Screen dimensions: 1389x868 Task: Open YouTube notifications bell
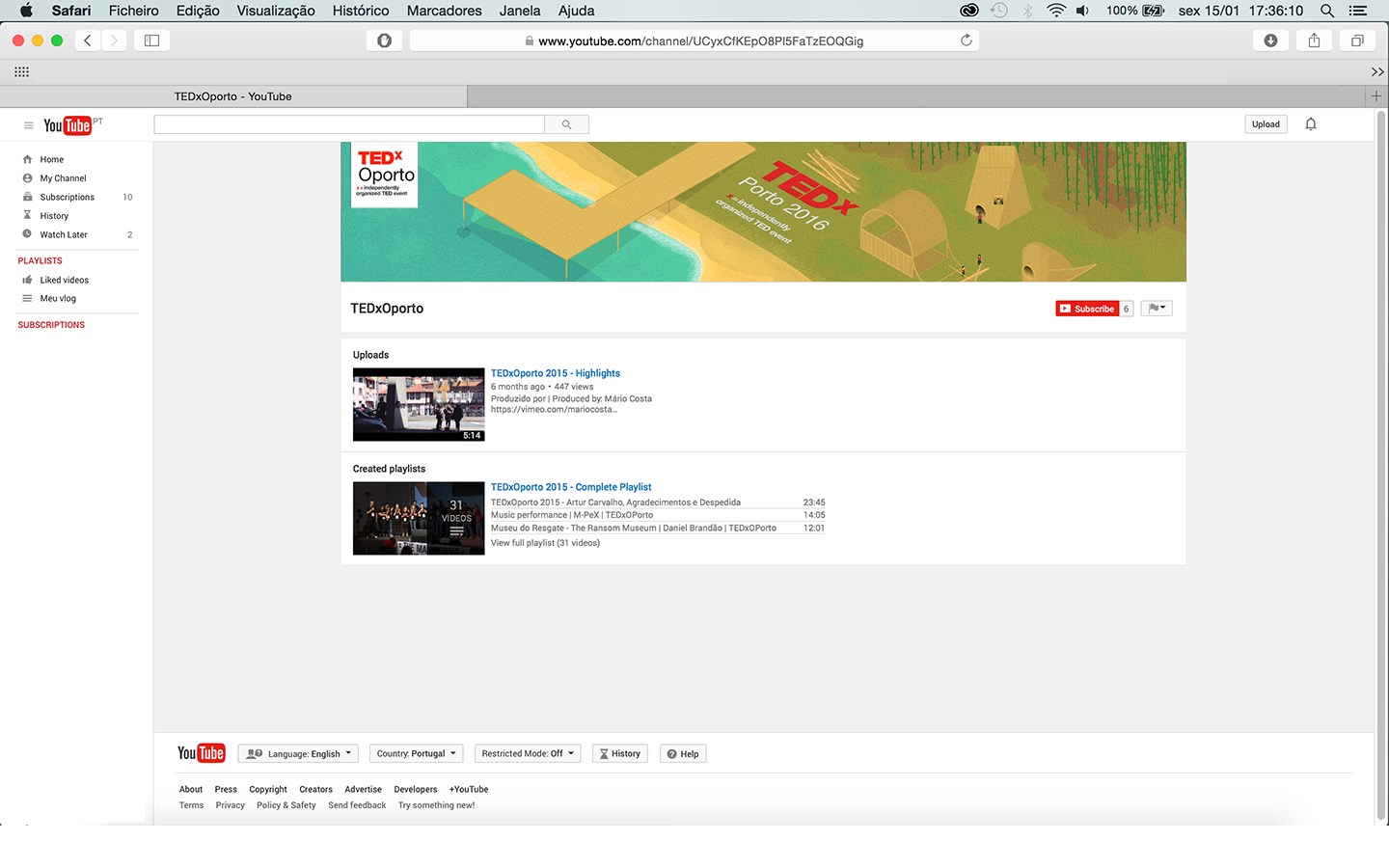point(1311,123)
